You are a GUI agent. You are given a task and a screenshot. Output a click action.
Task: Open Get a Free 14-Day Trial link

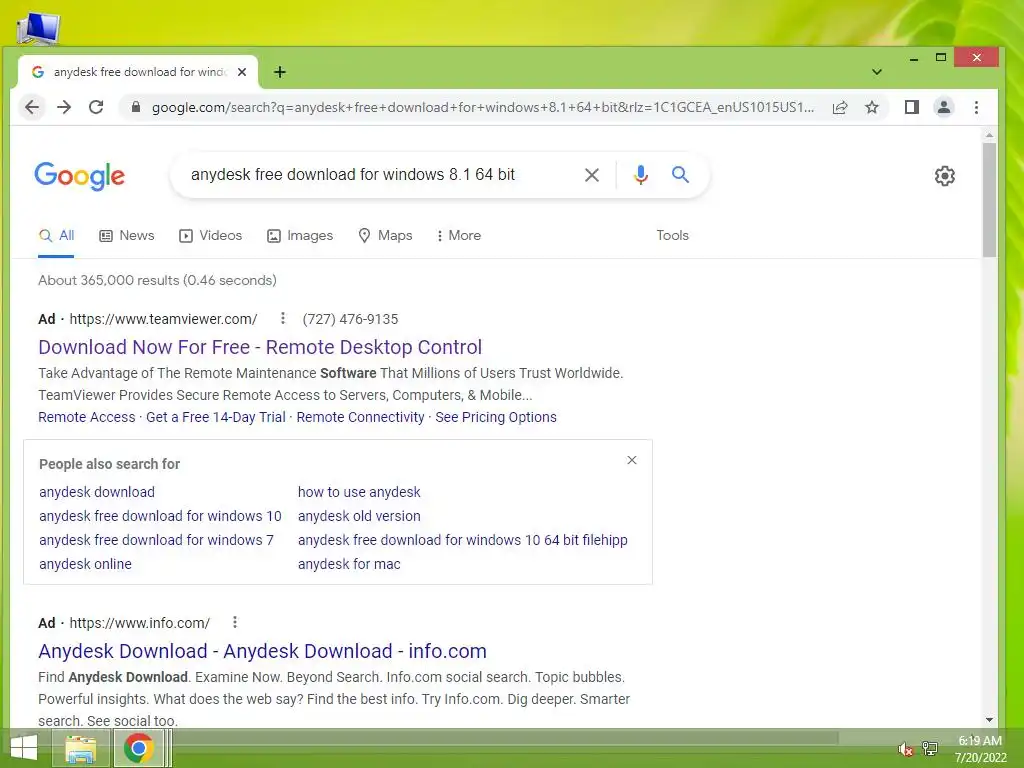point(216,417)
